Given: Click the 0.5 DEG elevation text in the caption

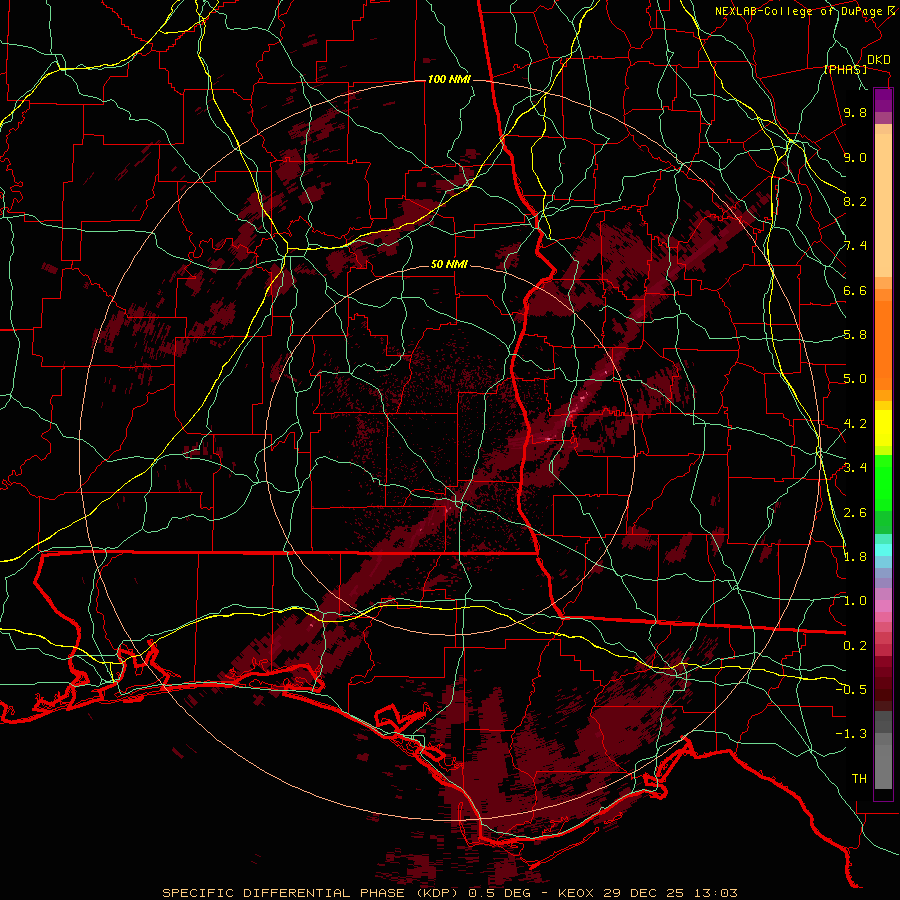Looking at the screenshot, I should (x=498, y=893).
